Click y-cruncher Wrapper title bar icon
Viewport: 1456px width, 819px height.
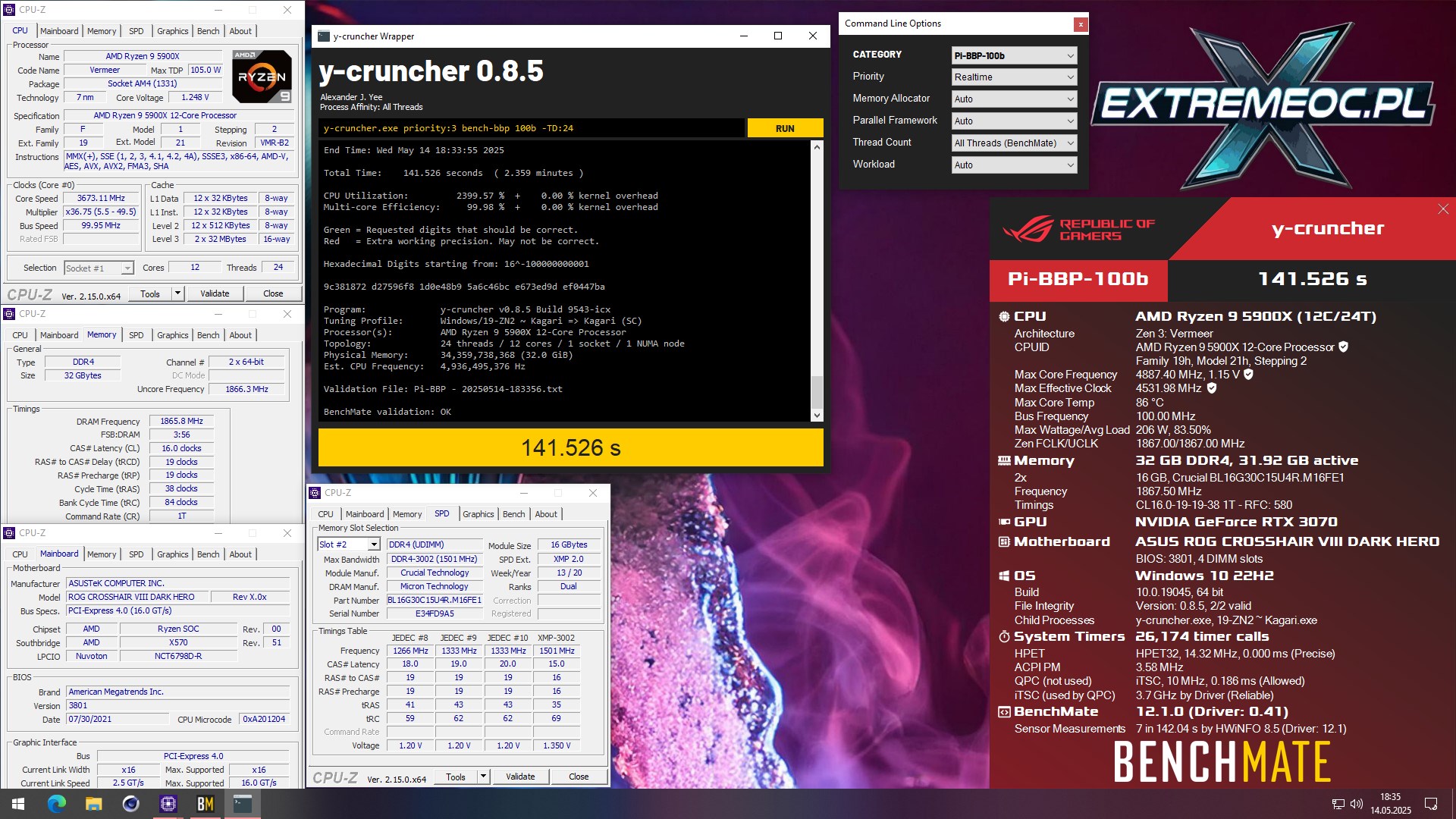324,36
